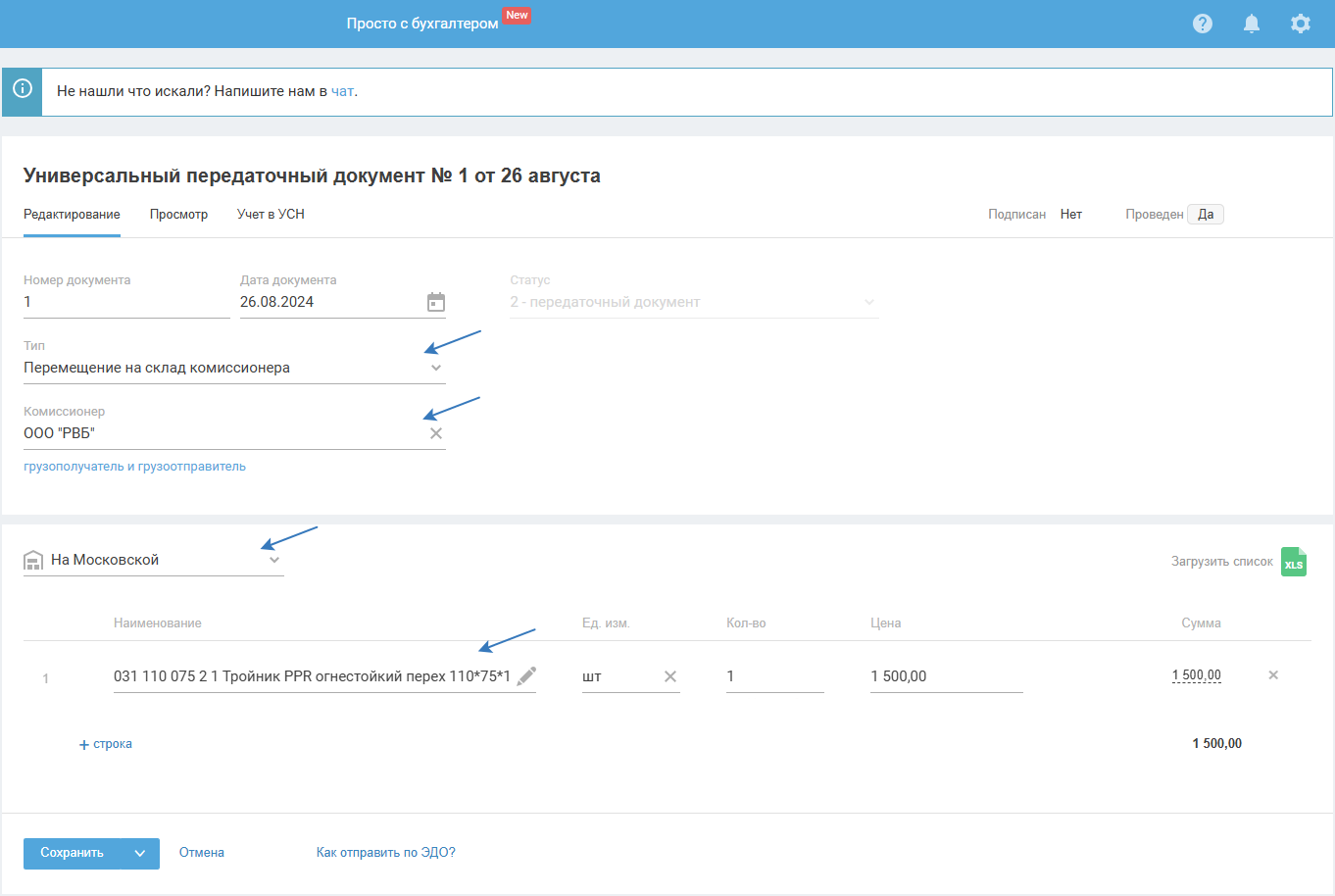Switch to Просмотр tab
This screenshot has height=896, width=1335.
(x=178, y=215)
